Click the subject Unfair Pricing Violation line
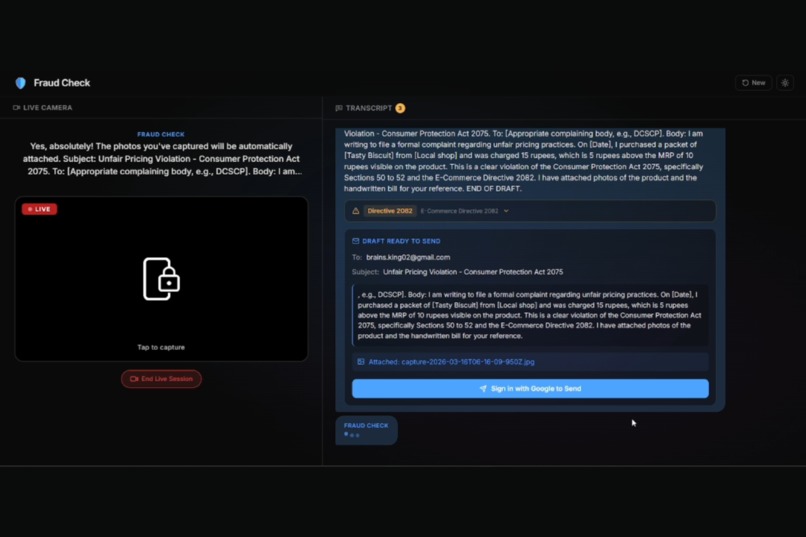 [x=473, y=272]
